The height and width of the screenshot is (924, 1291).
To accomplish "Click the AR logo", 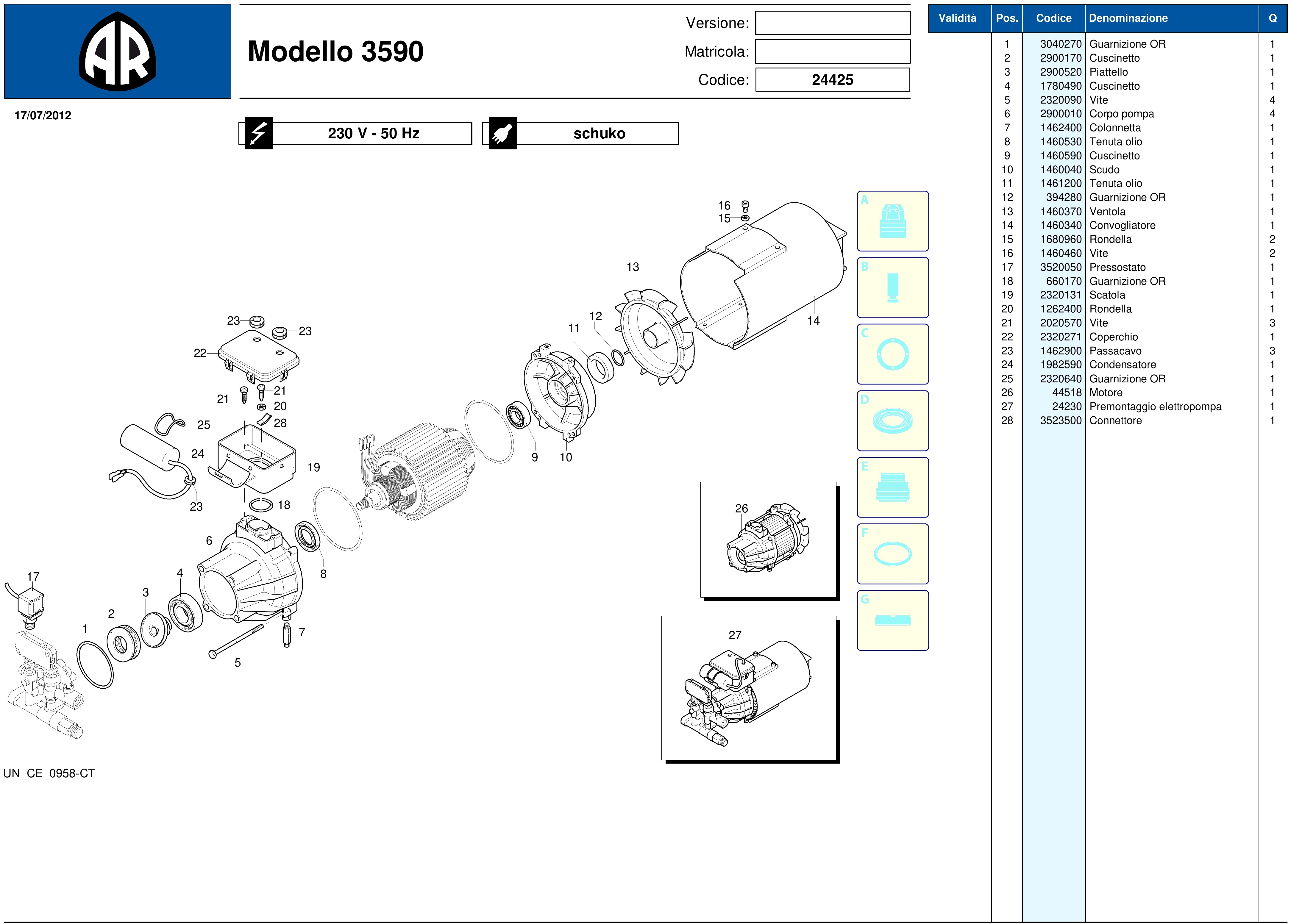I will click(x=117, y=52).
